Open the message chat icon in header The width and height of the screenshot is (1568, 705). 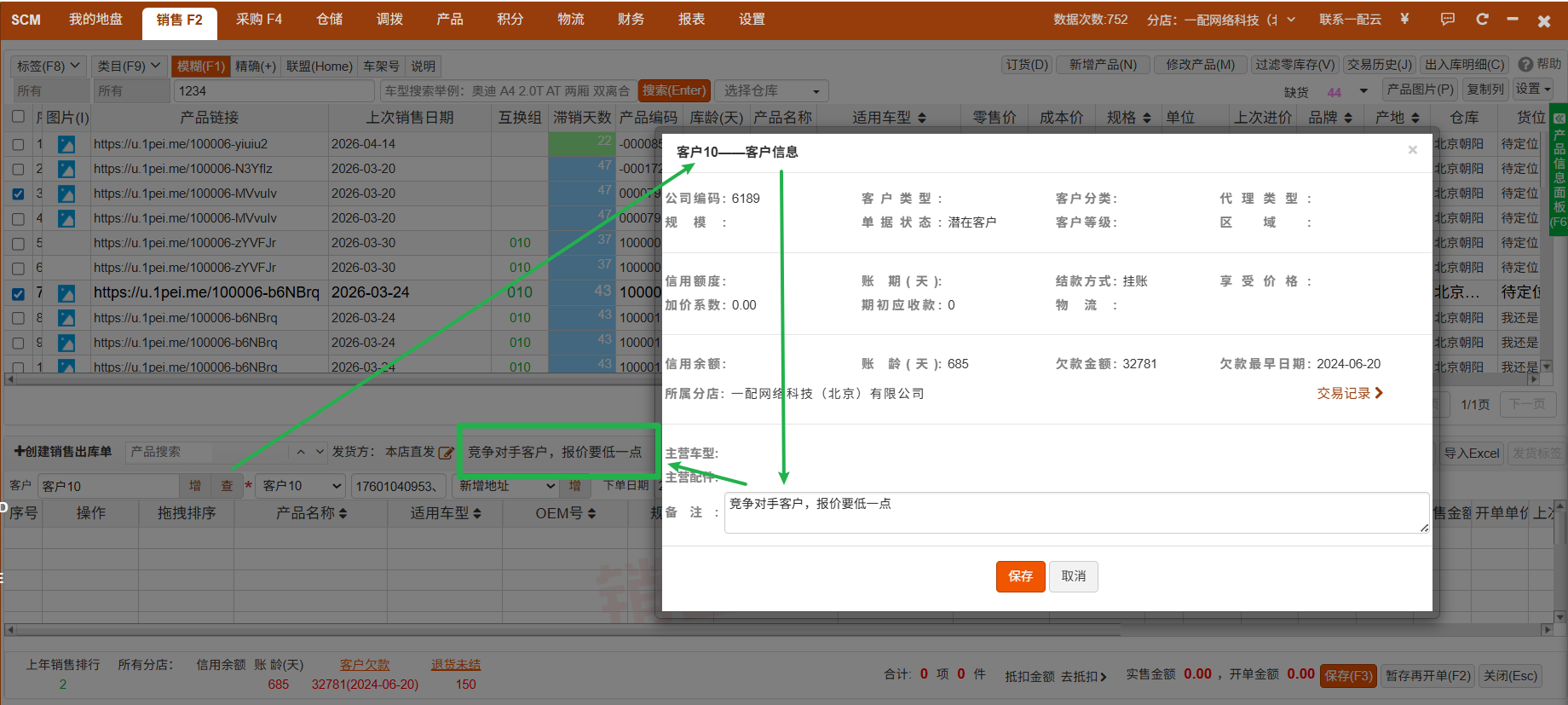(1447, 19)
